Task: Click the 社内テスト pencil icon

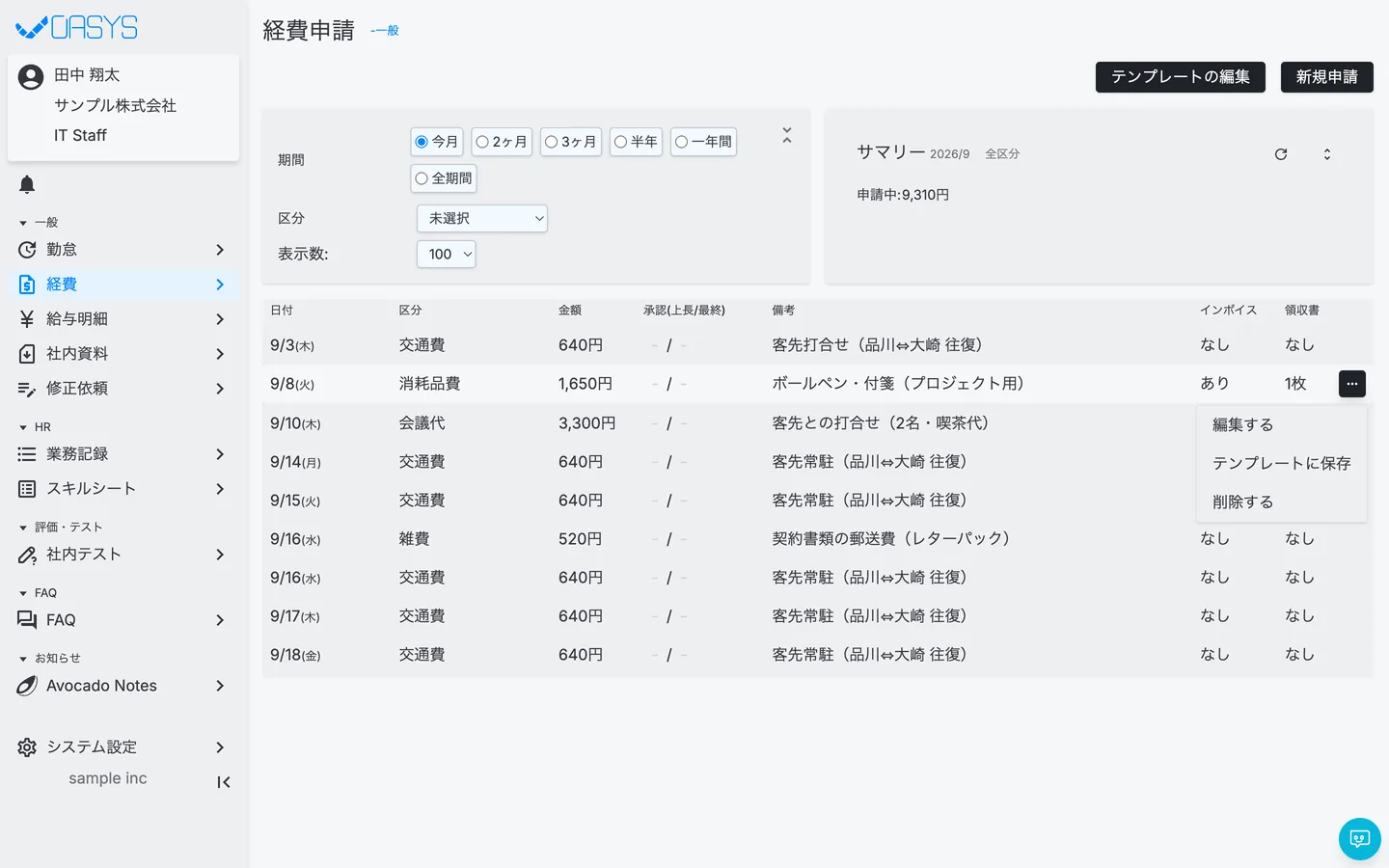Action: [27, 555]
